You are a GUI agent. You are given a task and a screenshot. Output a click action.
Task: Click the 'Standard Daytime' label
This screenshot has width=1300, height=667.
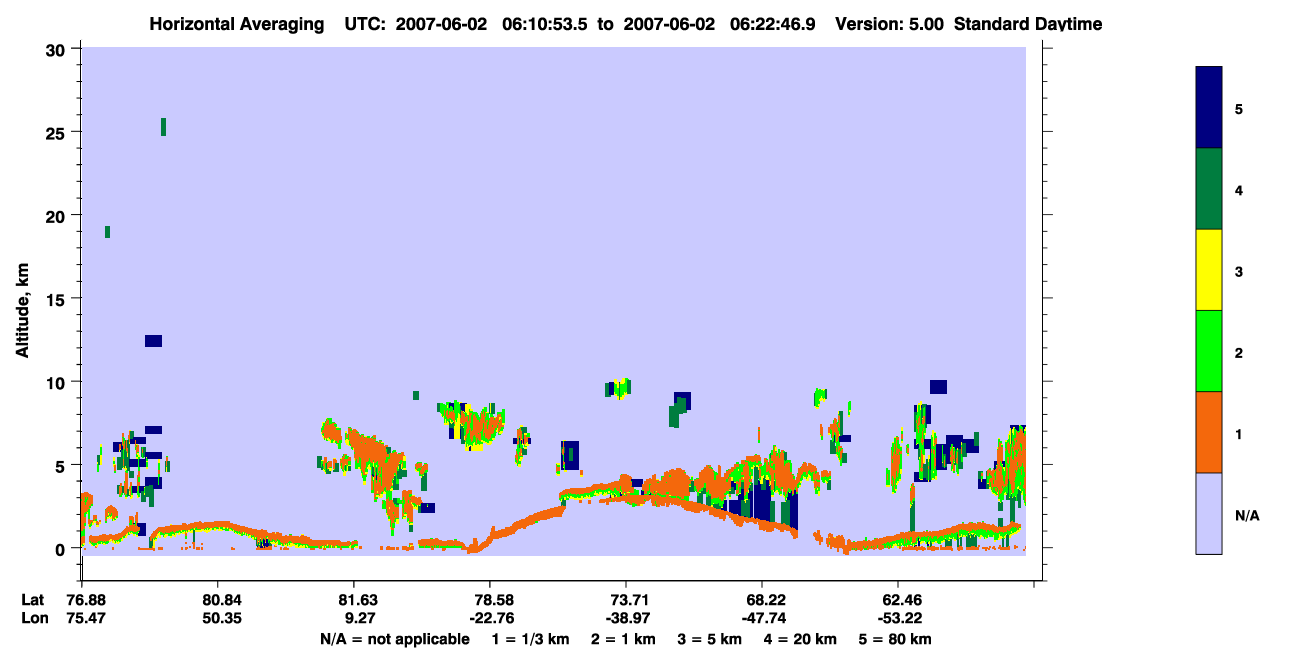tap(1028, 24)
